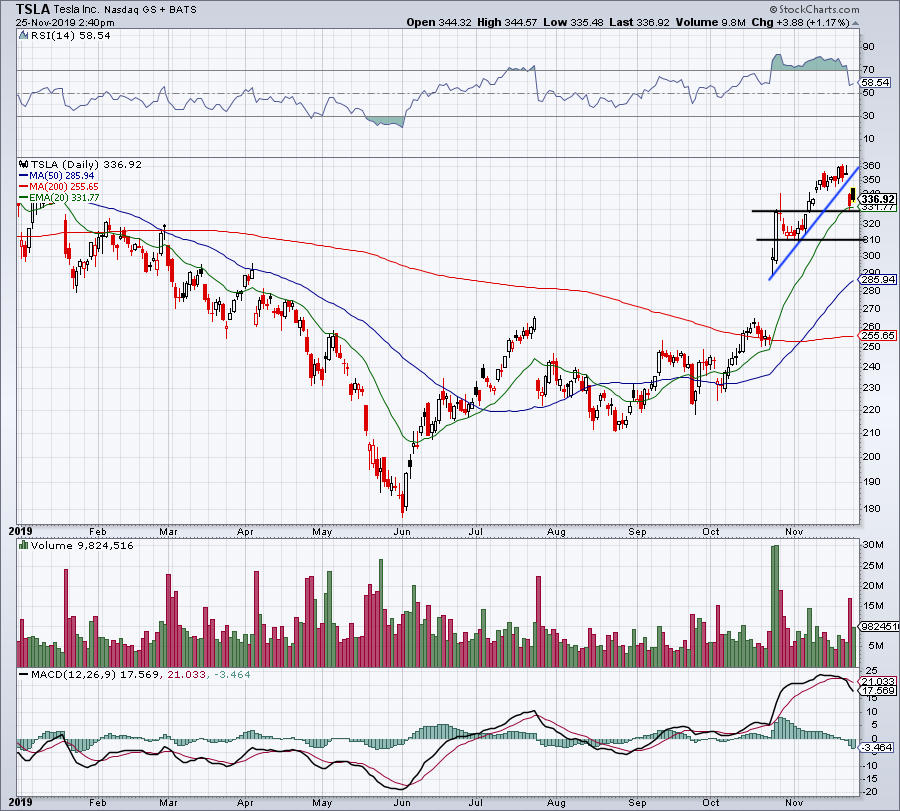Click the 255.65 MA(200) tag on right axis

tap(878, 335)
